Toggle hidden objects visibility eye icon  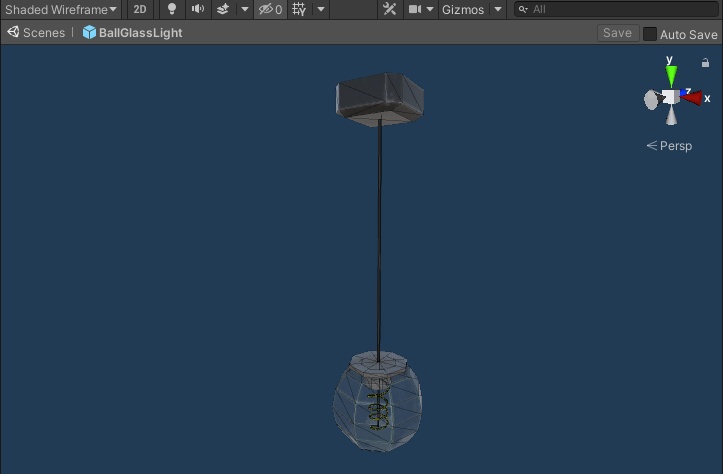coord(270,9)
